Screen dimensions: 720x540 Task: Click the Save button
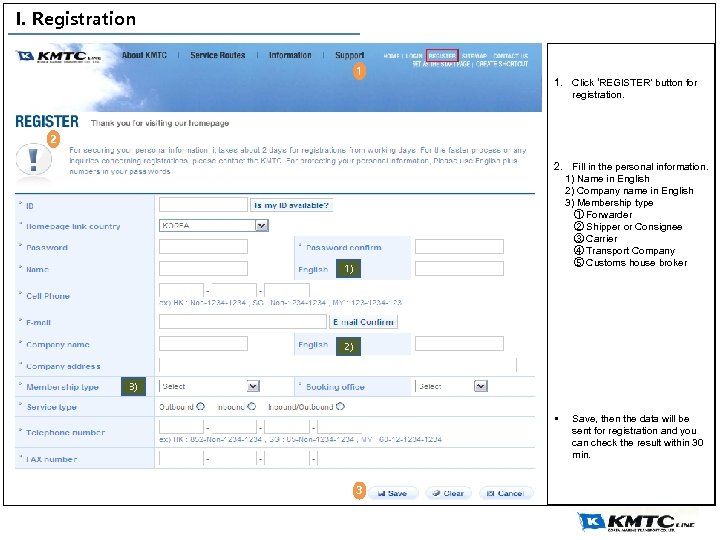point(393,493)
